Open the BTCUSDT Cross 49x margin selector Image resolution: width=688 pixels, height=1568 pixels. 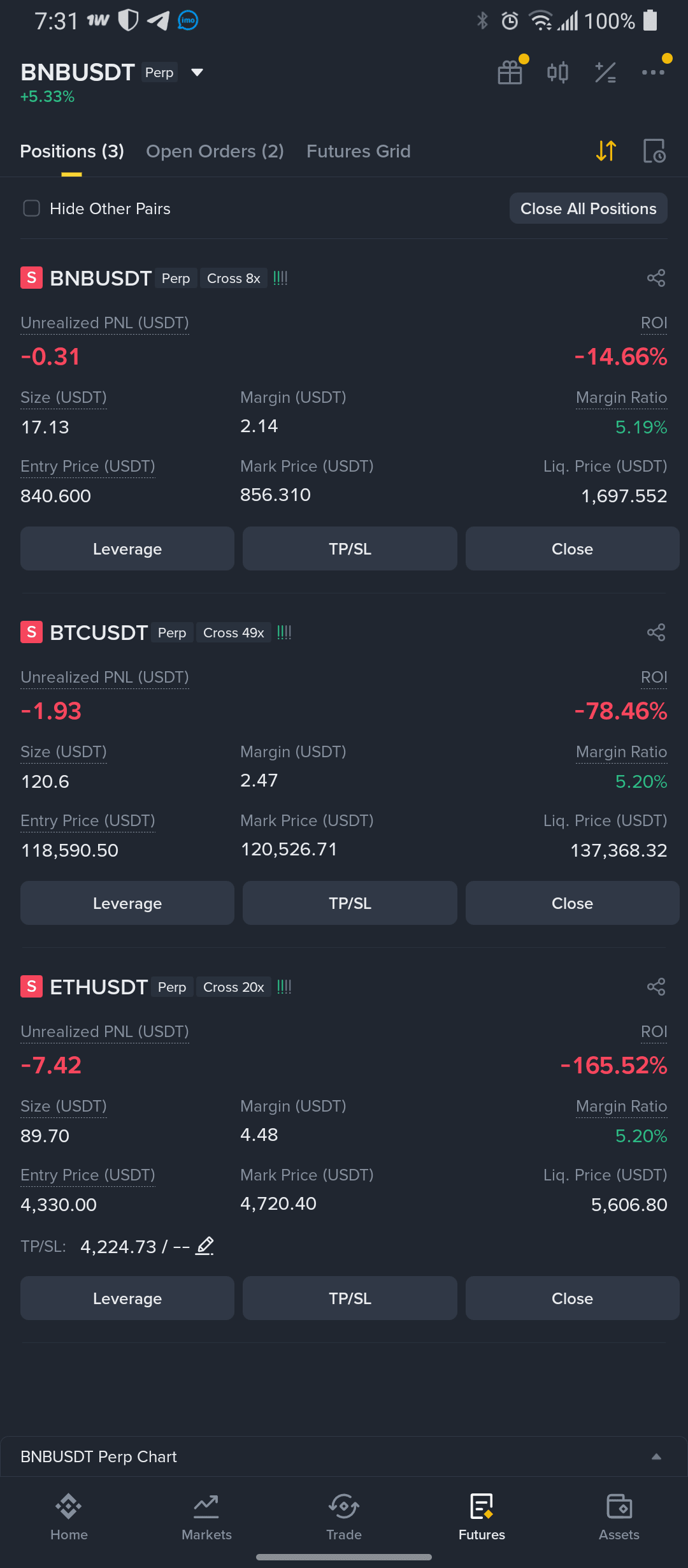pyautogui.click(x=234, y=632)
